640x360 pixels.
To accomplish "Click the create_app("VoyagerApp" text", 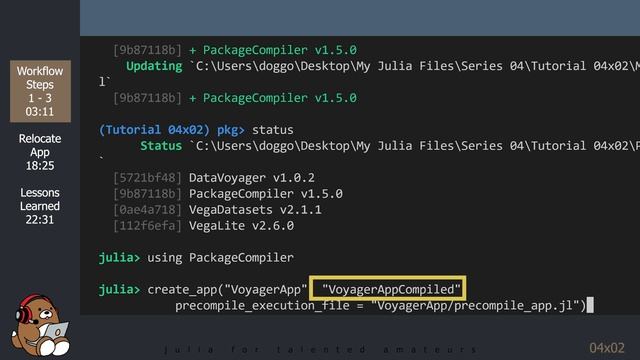I will (227, 289).
